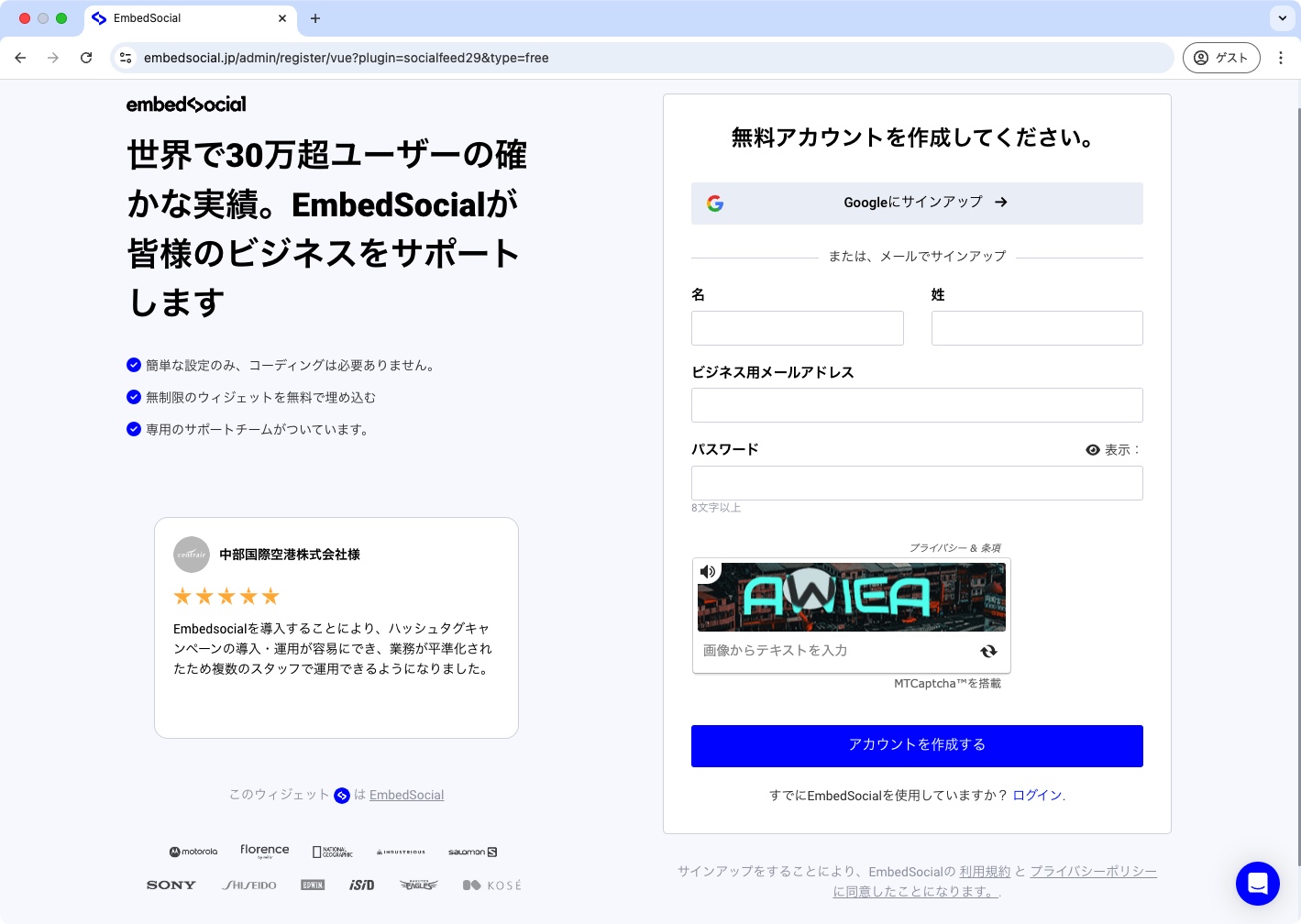
Task: Click the Eagles logo
Action: pos(419,885)
